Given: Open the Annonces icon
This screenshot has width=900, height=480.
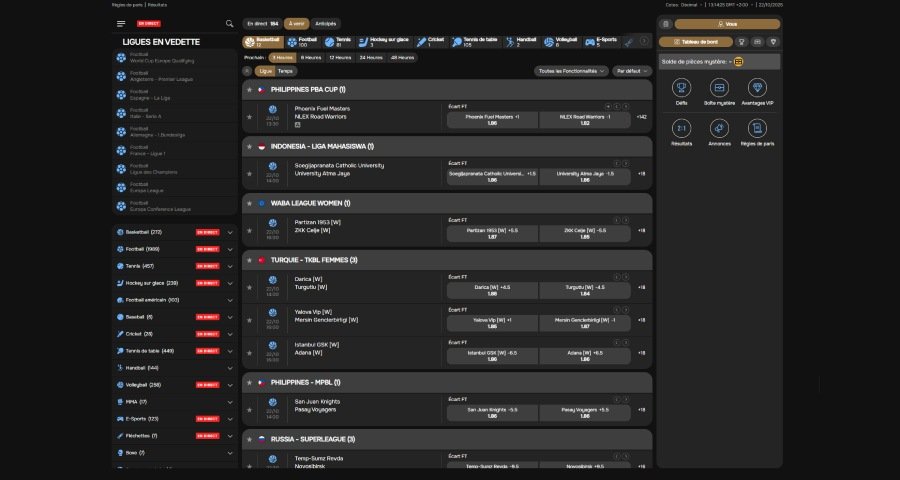Looking at the screenshot, I should click(x=719, y=128).
